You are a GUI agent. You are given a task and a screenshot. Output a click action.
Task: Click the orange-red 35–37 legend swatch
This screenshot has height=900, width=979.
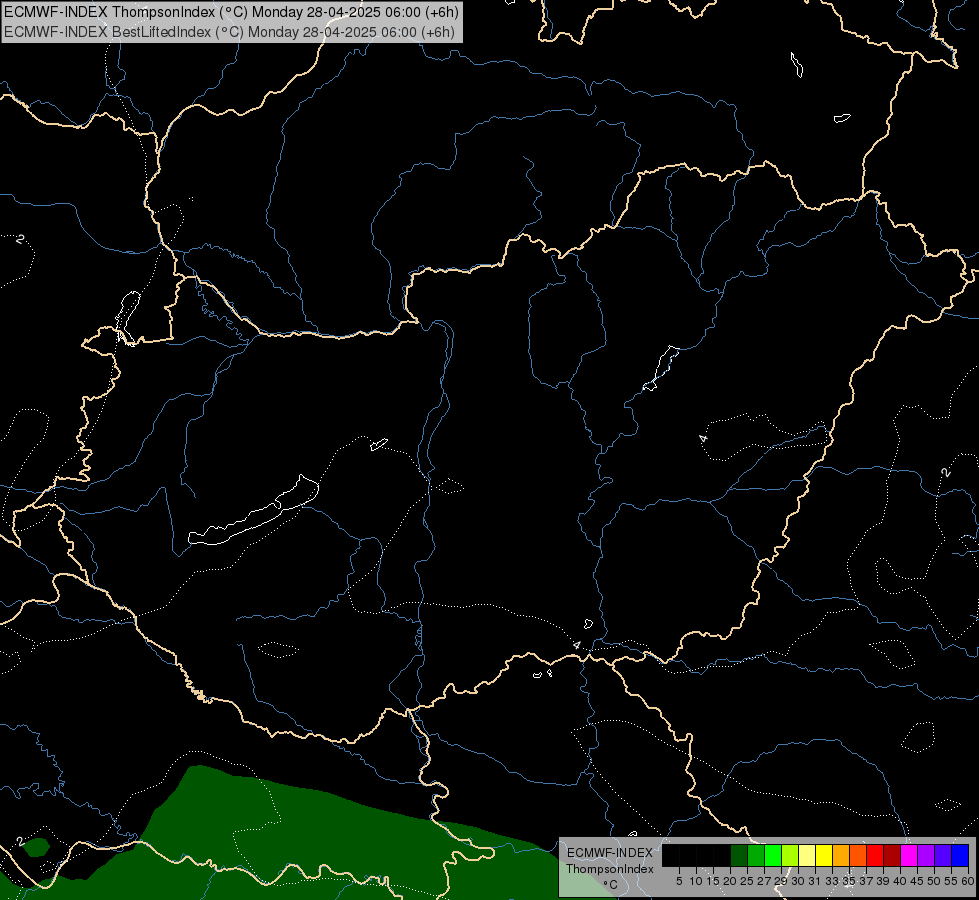tap(858, 855)
